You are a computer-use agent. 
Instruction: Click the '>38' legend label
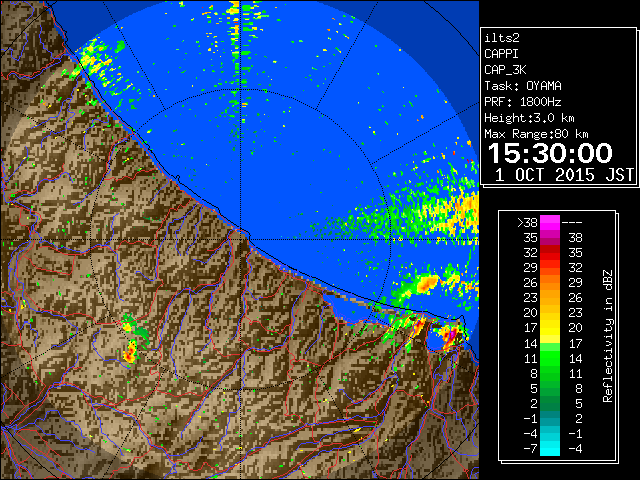coord(527,222)
